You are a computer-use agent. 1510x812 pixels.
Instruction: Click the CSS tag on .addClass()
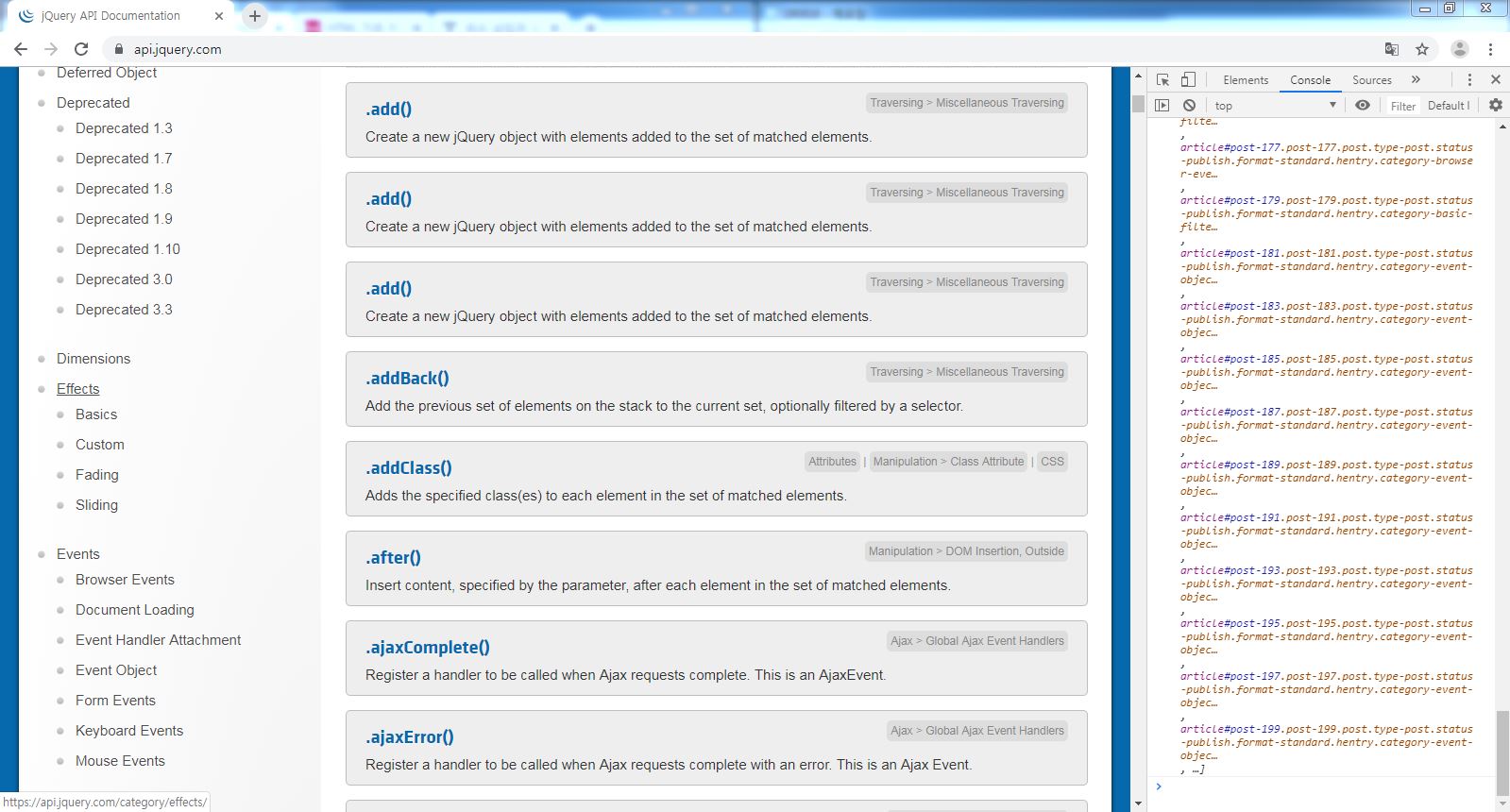[1052, 462]
